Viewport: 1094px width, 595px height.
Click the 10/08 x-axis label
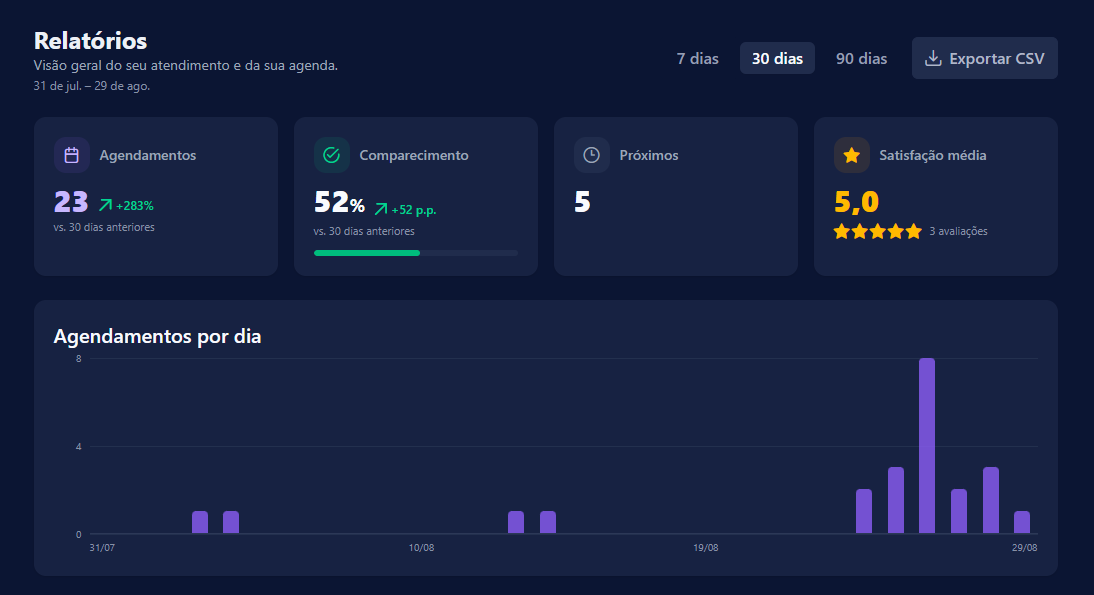tap(421, 548)
